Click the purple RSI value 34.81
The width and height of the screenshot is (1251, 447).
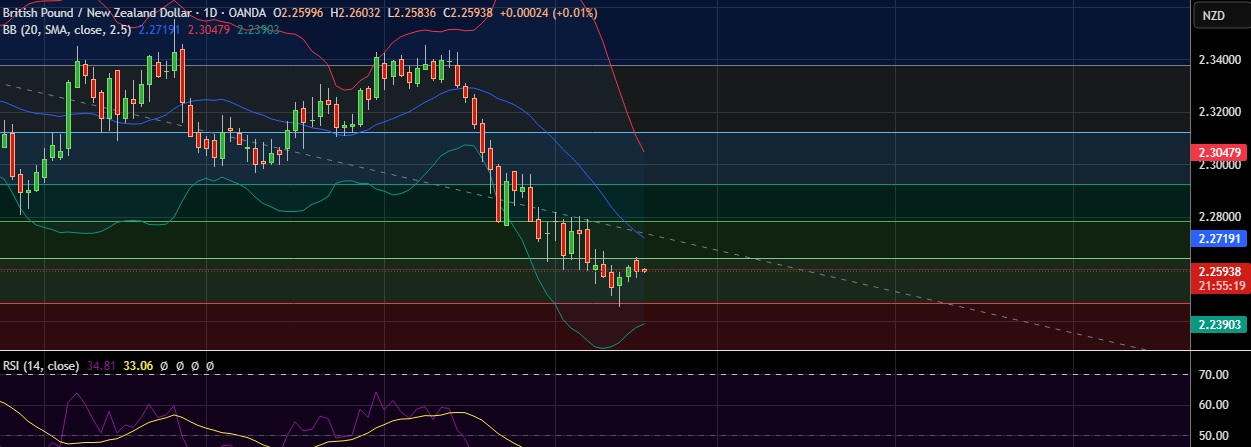click(102, 366)
